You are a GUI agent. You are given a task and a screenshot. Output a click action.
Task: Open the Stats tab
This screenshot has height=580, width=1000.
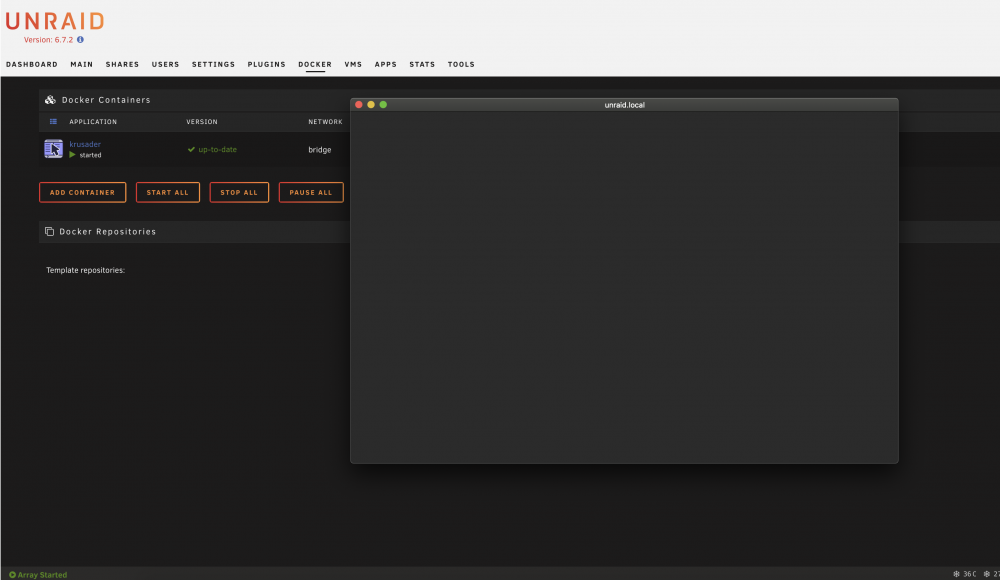pyautogui.click(x=422, y=64)
